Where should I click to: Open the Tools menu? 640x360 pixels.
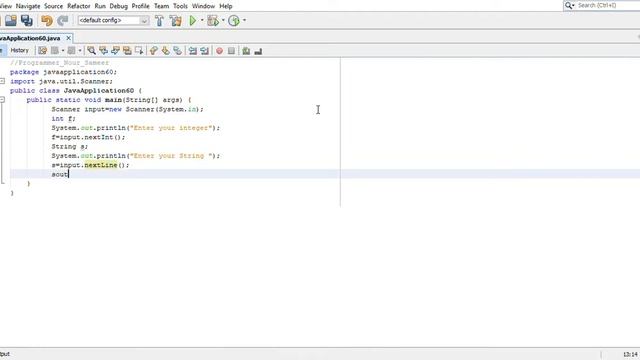click(180, 6)
